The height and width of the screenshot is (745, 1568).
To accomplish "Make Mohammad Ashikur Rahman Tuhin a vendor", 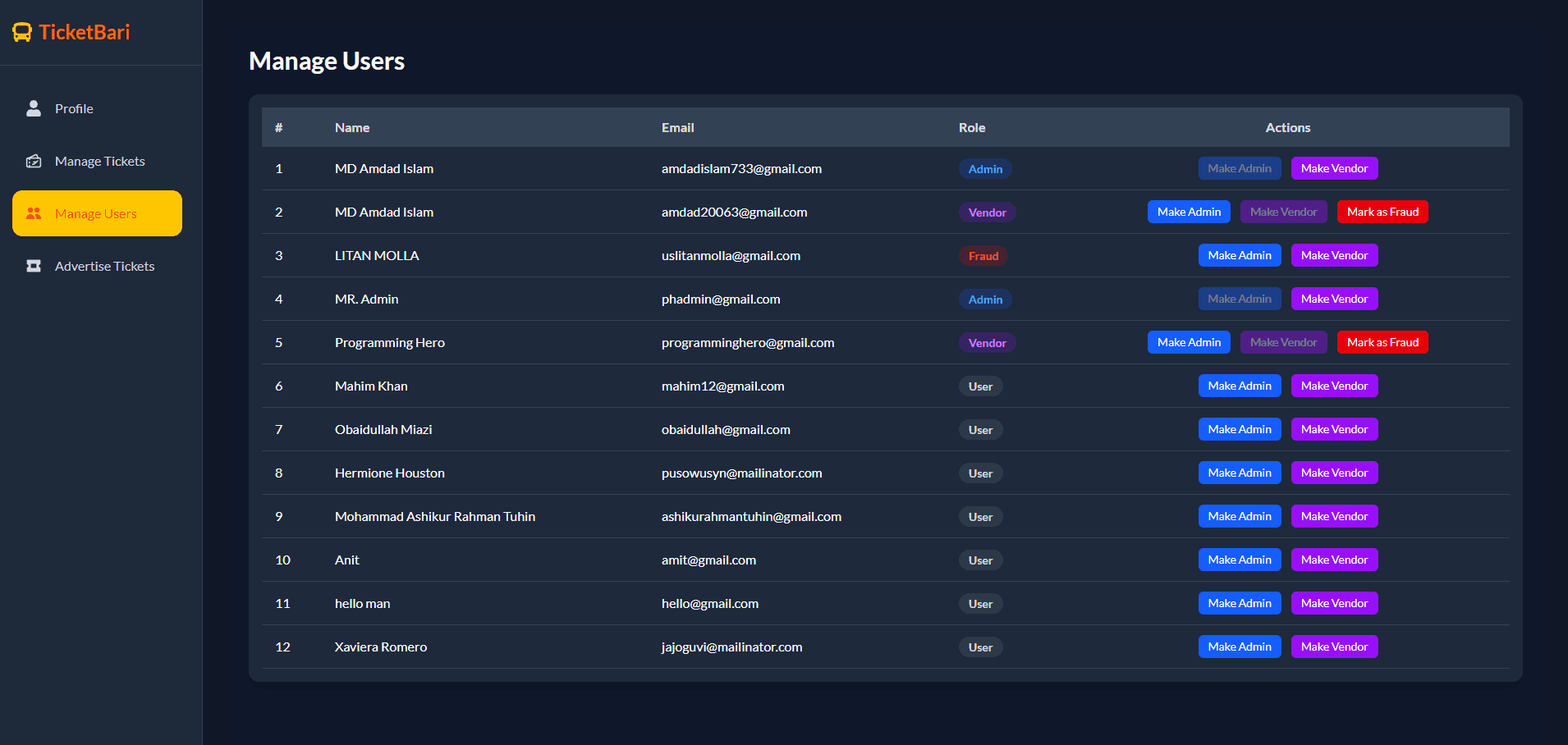I will click(x=1334, y=516).
